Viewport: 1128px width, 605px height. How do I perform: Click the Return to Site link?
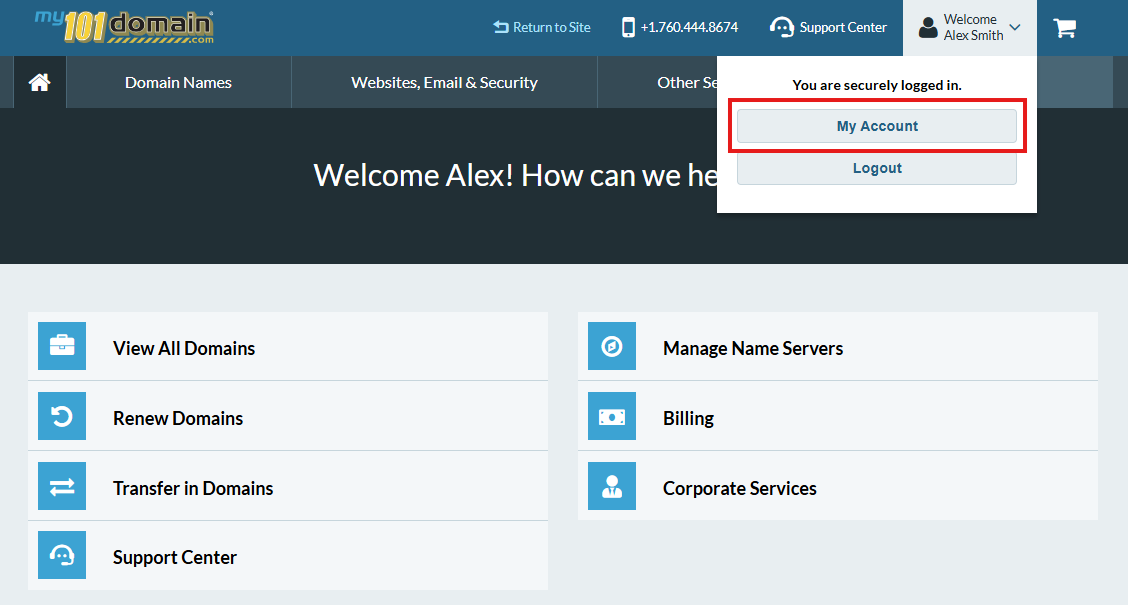coord(541,28)
